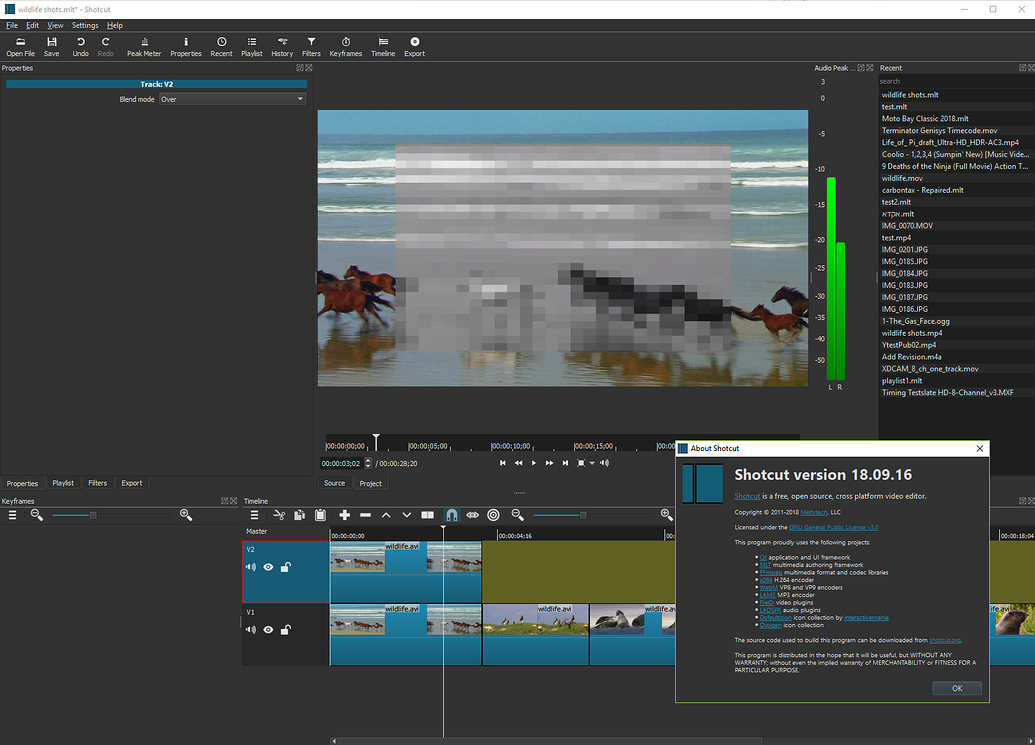This screenshot has height=745, width=1035.
Task: Lock the V1 track with the padlock icon
Action: pos(285,630)
